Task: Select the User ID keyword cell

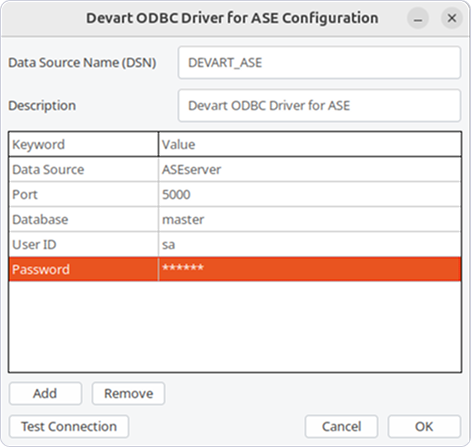Action: click(83, 244)
